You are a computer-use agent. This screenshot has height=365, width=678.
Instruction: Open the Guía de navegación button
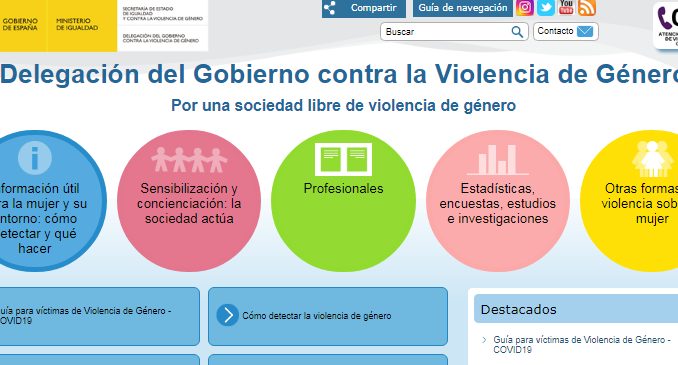point(463,8)
